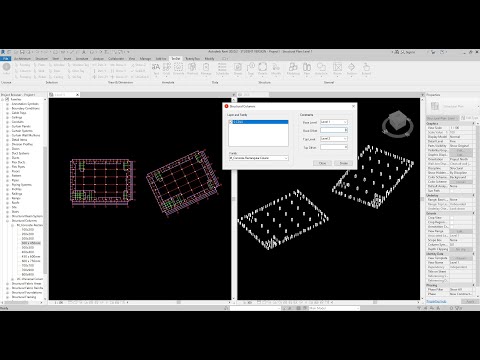Click Apply in the Properties panel
Screen dimensions: 480x360
pos(470,301)
